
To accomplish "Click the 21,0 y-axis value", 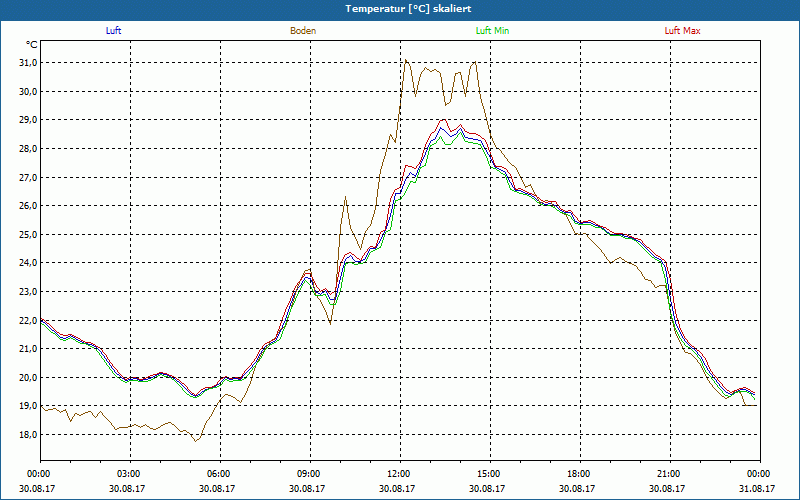I will click(x=28, y=349).
